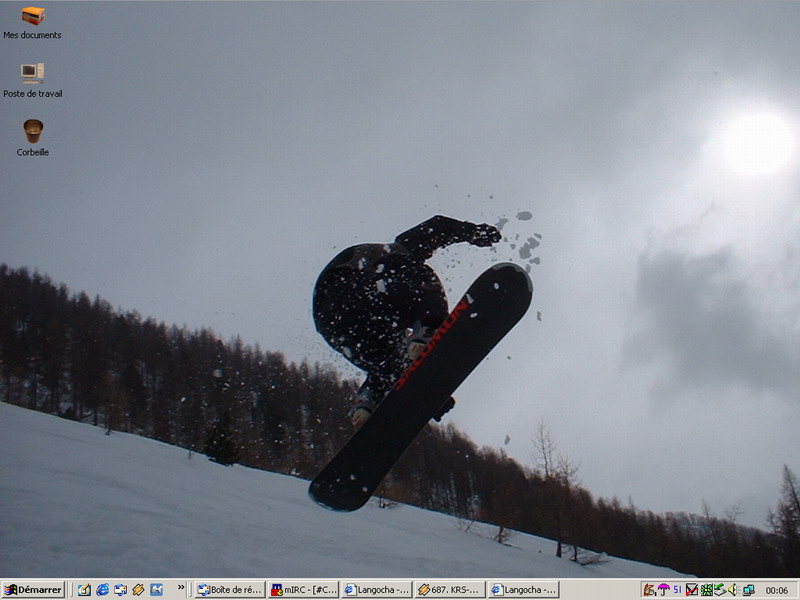Open first Langocha browser window in taskbar
Screen dimensions: 800x600
pyautogui.click(x=377, y=590)
